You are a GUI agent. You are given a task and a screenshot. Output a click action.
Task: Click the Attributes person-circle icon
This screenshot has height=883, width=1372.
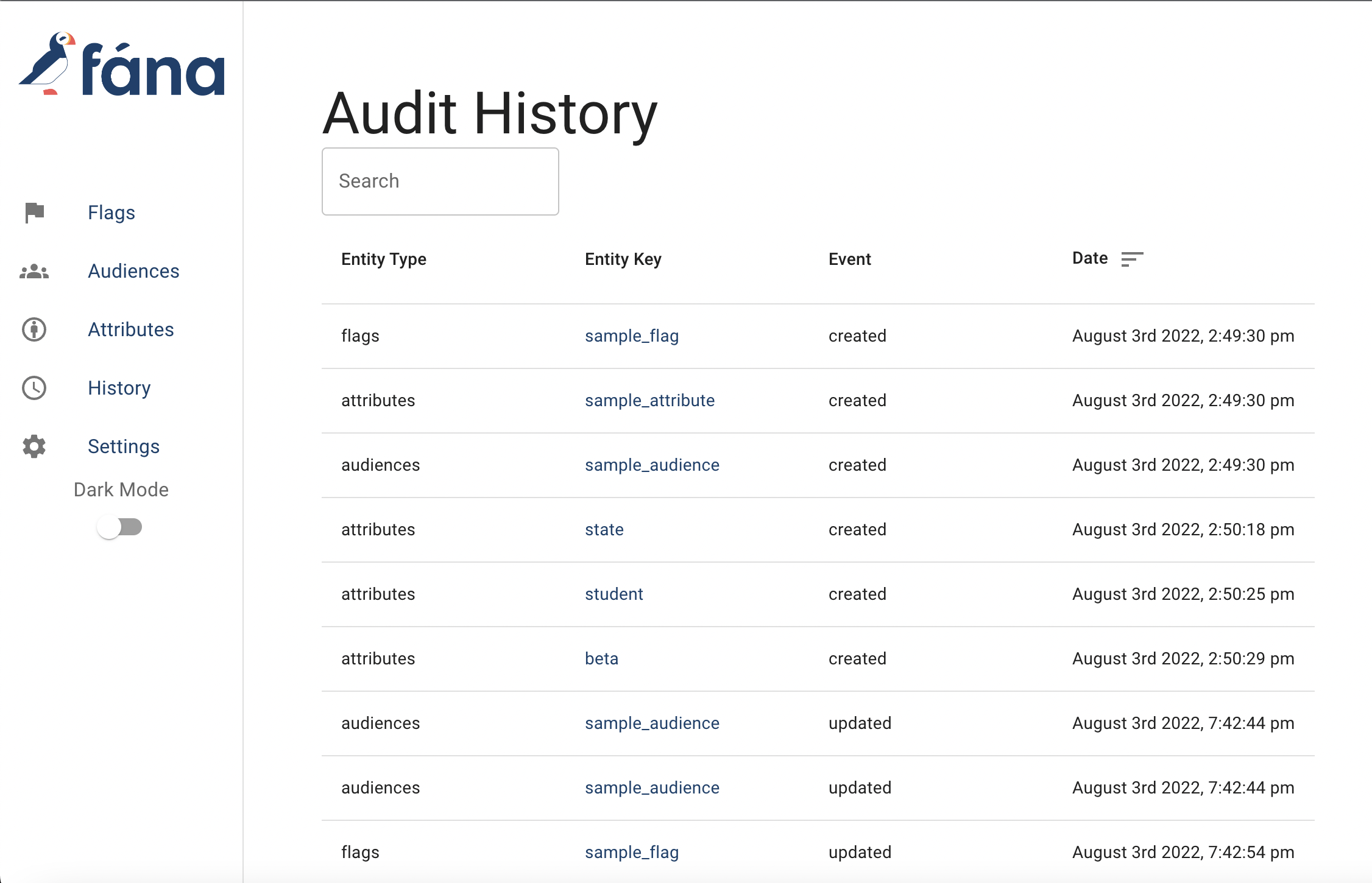pyautogui.click(x=34, y=329)
